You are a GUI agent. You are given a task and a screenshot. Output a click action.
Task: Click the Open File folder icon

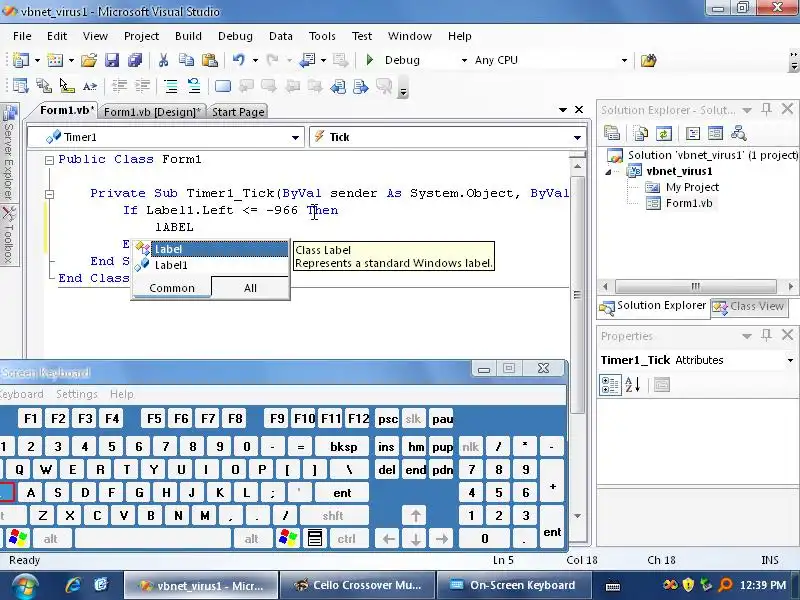coord(89,60)
